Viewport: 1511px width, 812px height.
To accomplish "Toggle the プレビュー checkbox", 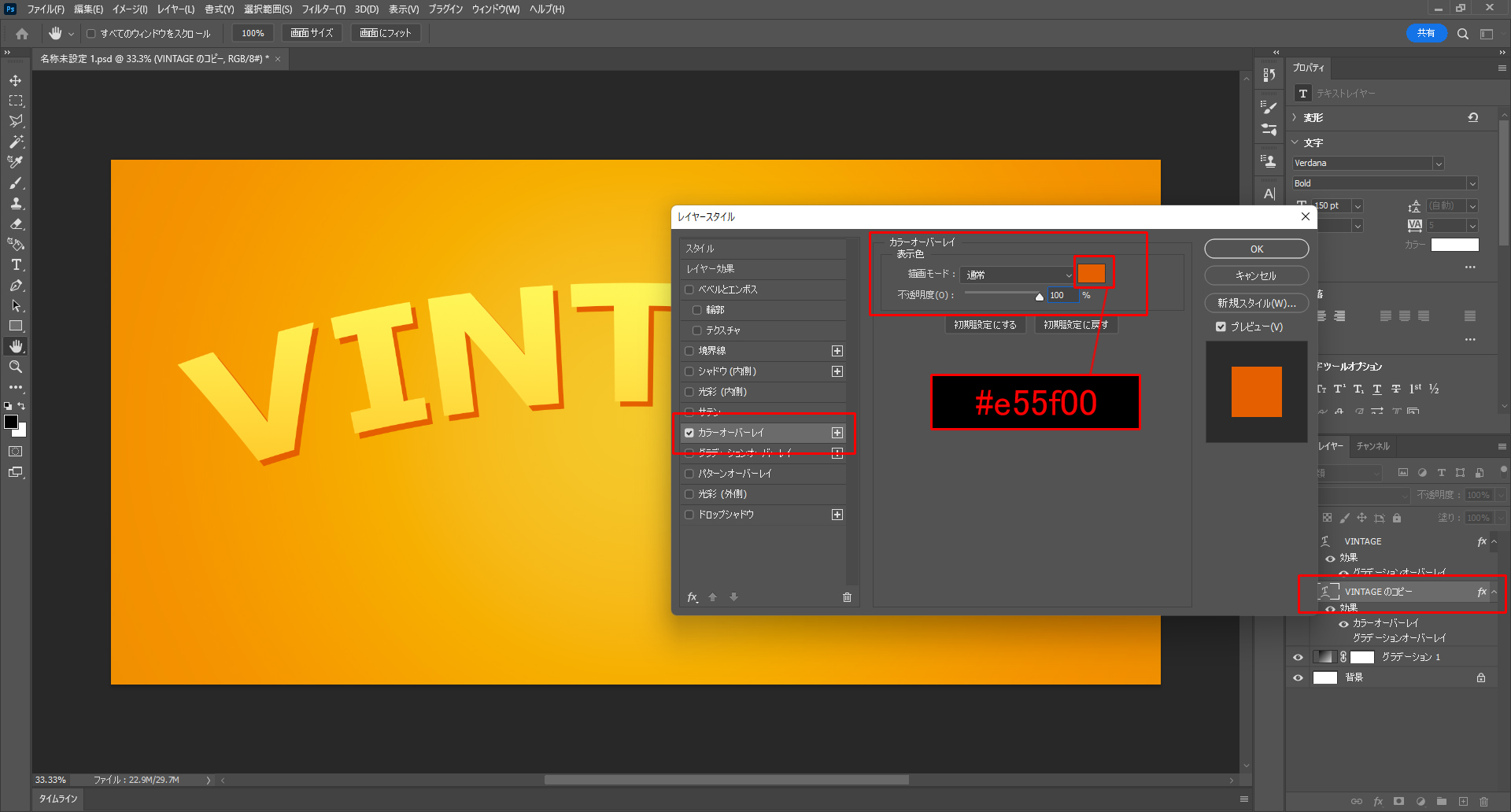I will click(1221, 327).
